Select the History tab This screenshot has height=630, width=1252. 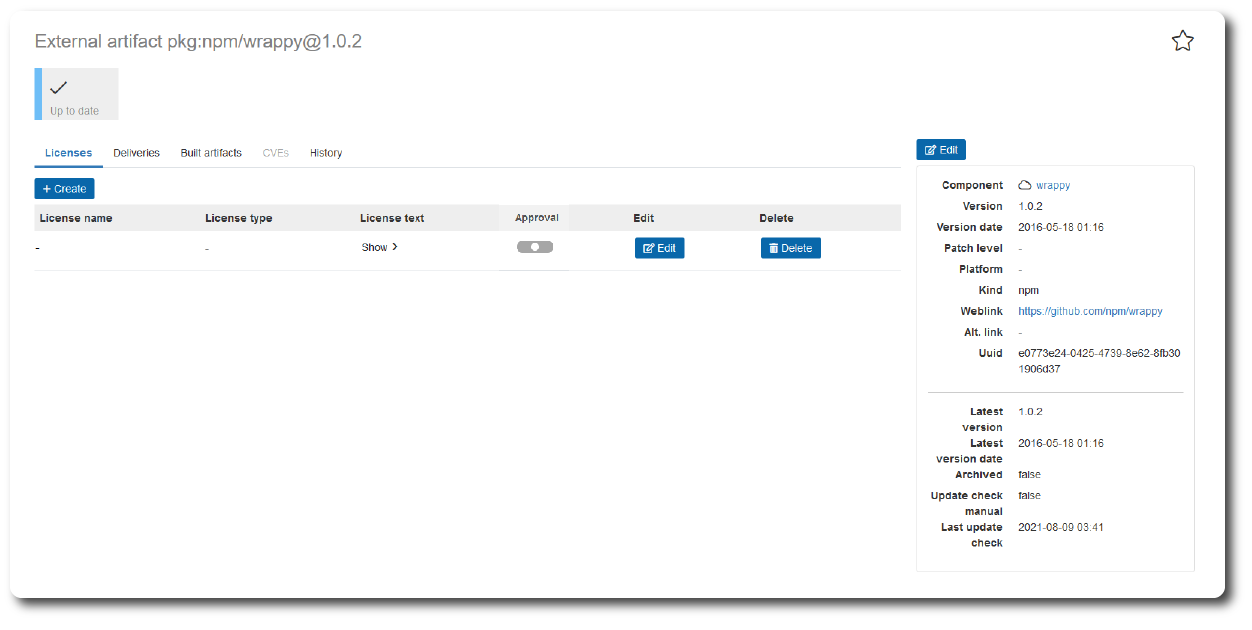pos(326,153)
